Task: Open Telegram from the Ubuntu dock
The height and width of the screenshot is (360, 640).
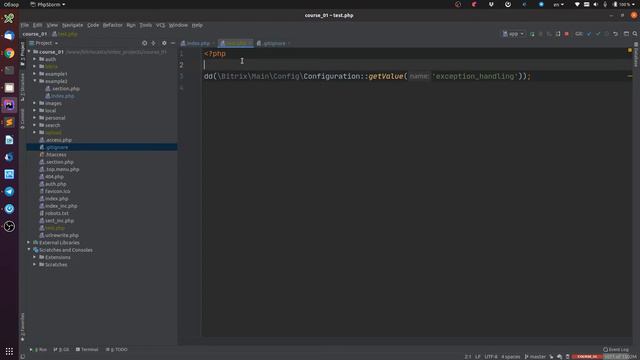Action: click(x=9, y=191)
